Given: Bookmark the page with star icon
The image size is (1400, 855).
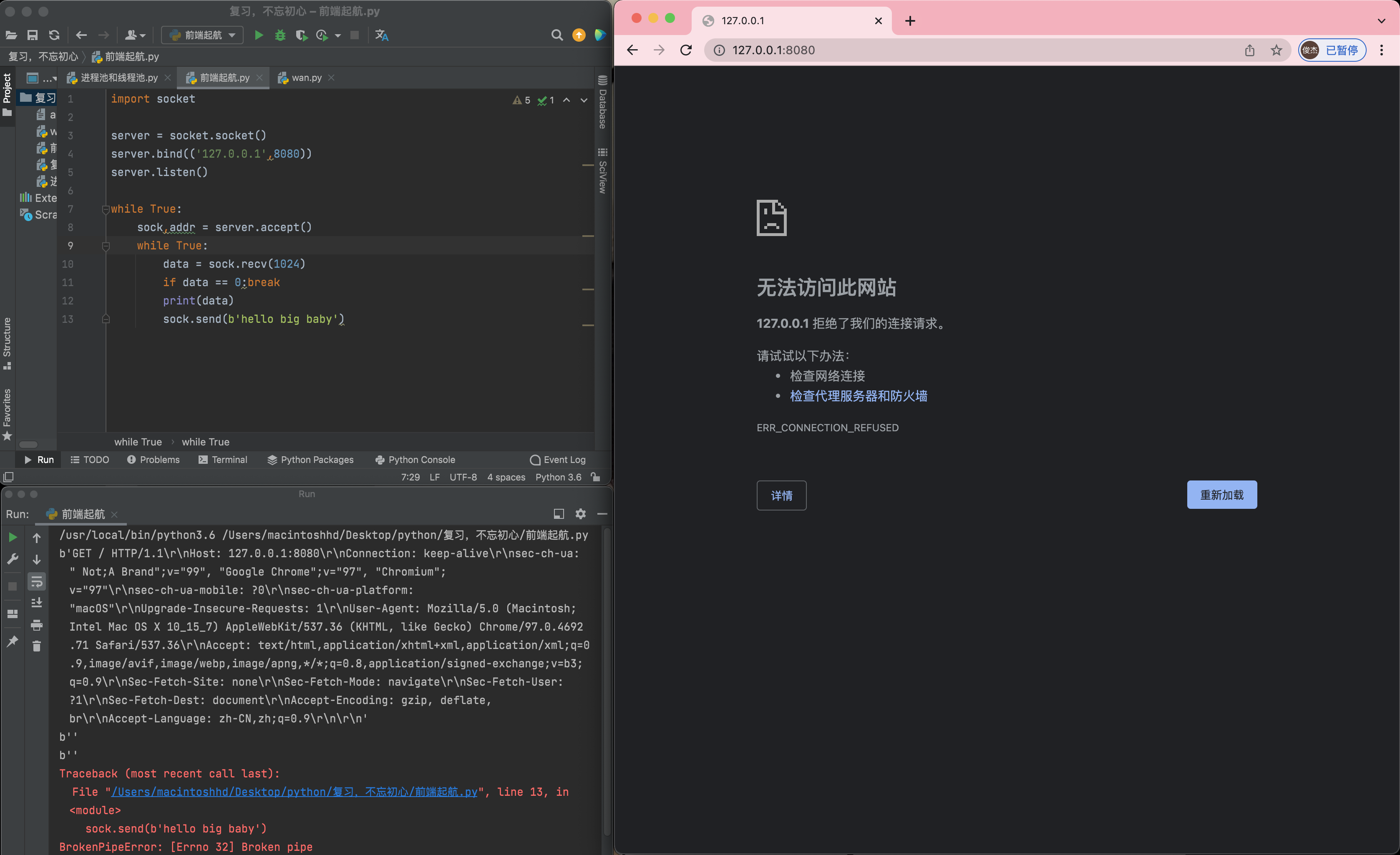Looking at the screenshot, I should pyautogui.click(x=1276, y=50).
